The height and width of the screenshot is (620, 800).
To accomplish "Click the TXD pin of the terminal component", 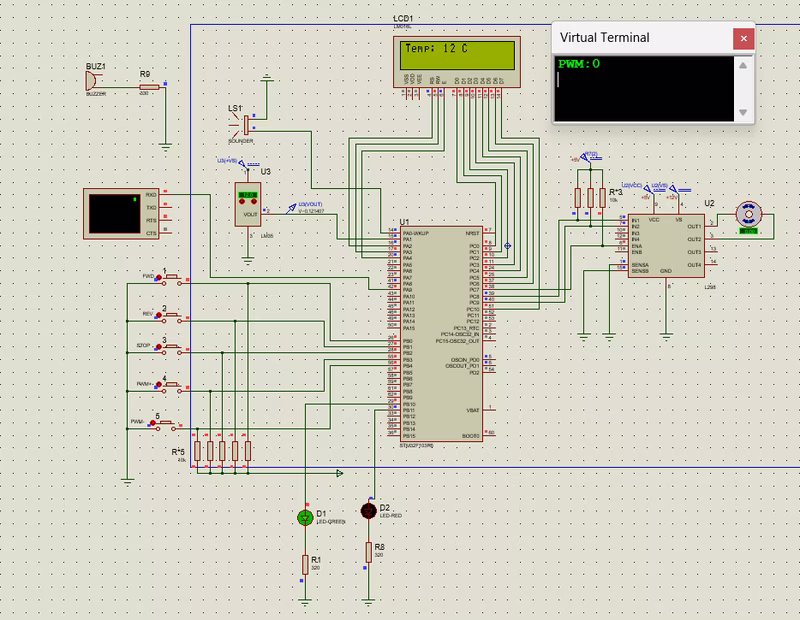I will (x=151, y=208).
